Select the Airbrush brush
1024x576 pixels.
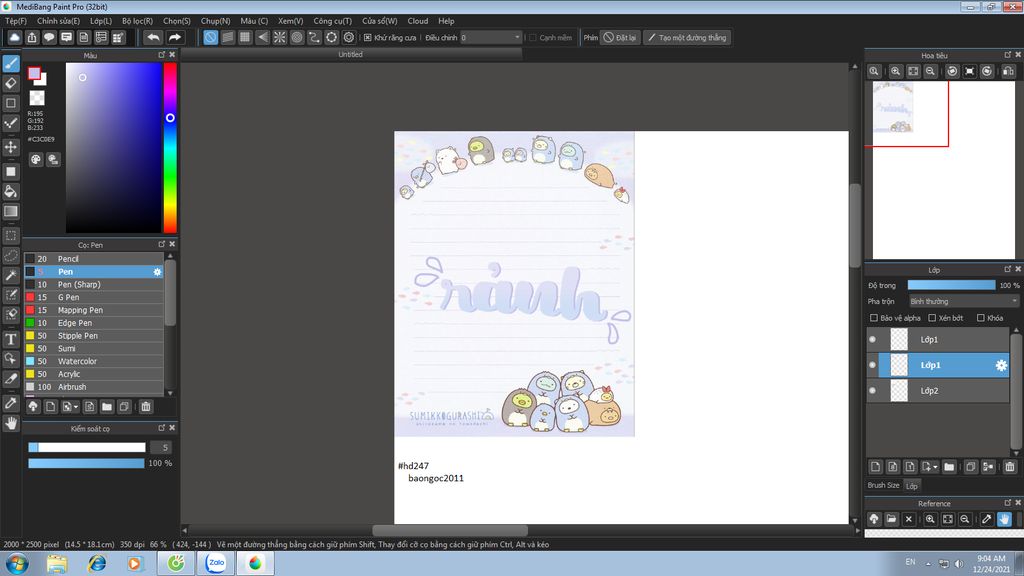coord(94,387)
